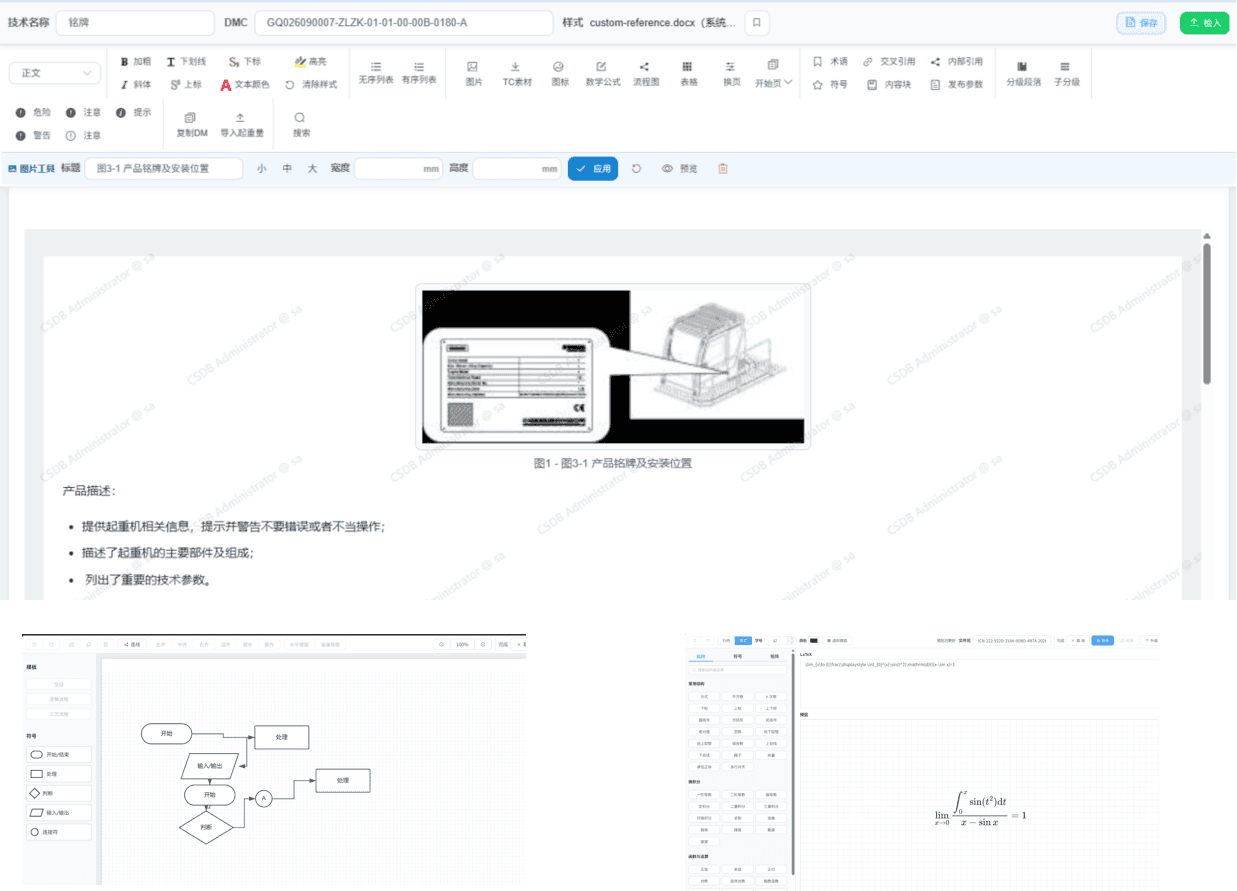Screen dimensions: 1237x891
Task: Click the 宽度 width input field
Action: click(399, 169)
